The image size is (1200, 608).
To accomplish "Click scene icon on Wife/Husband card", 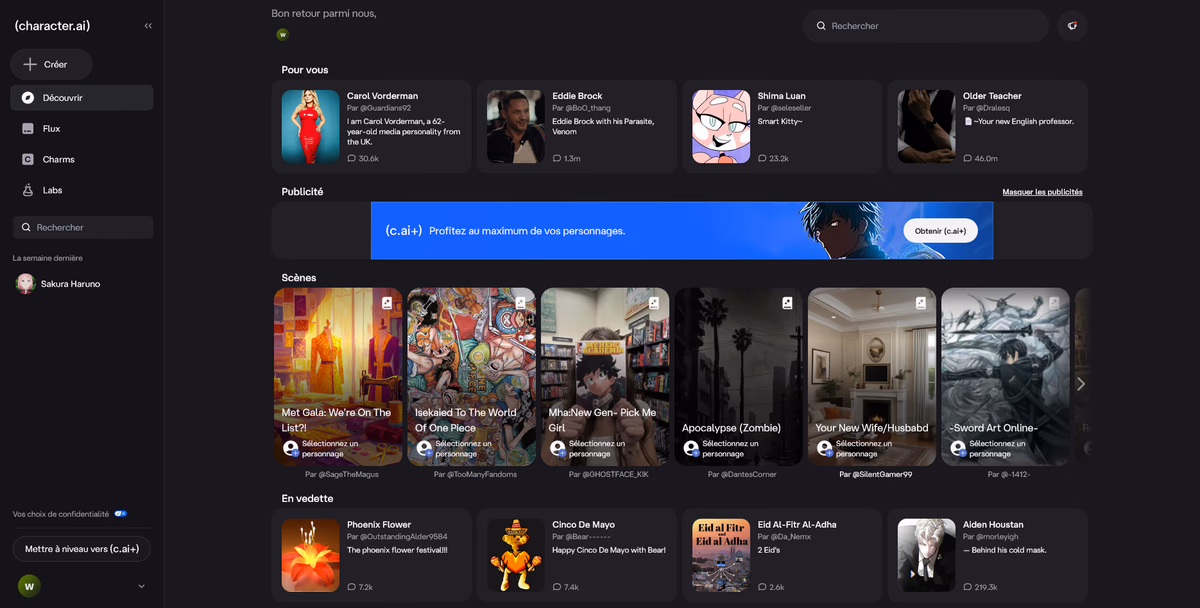I will (x=920, y=302).
